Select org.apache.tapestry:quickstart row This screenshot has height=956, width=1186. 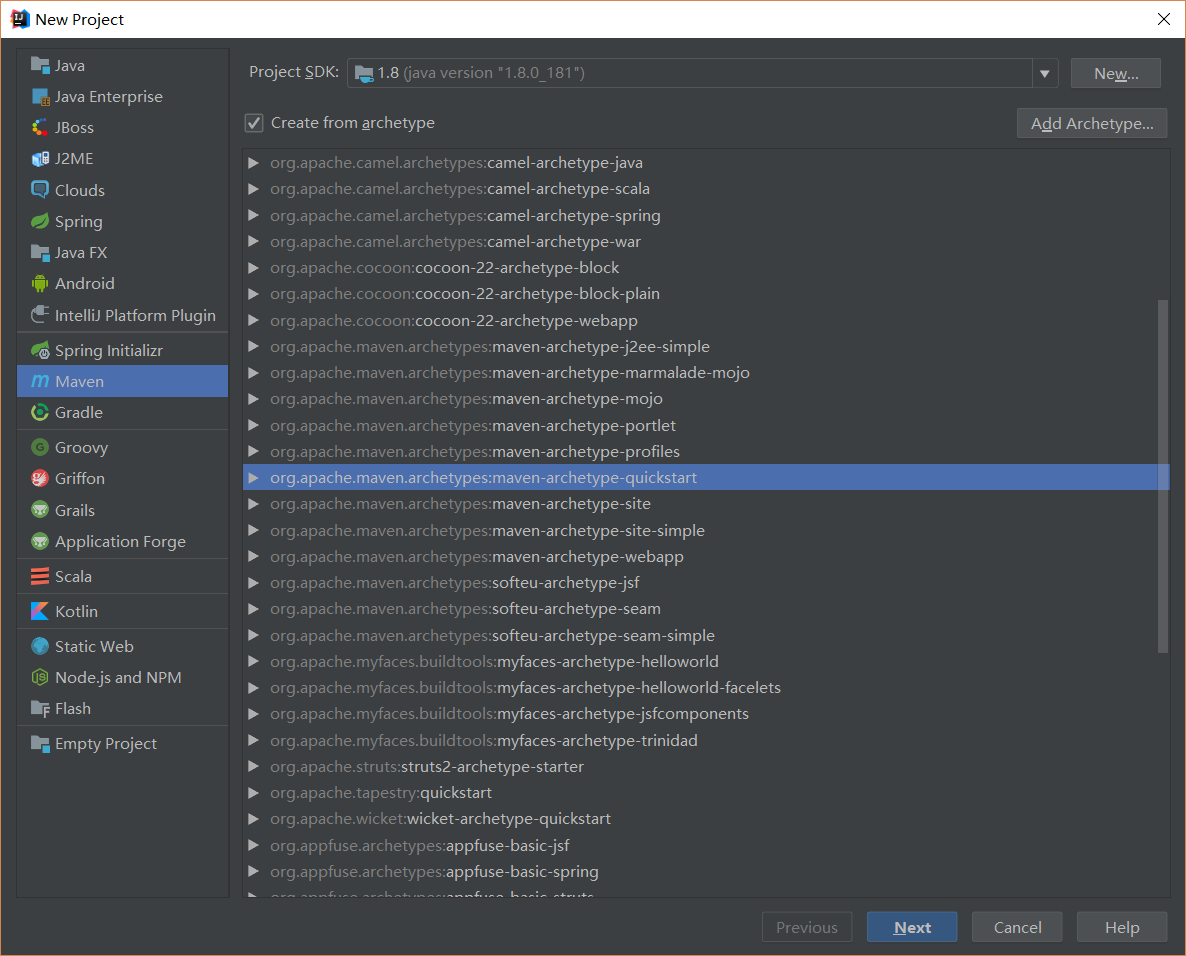[x=706, y=793]
